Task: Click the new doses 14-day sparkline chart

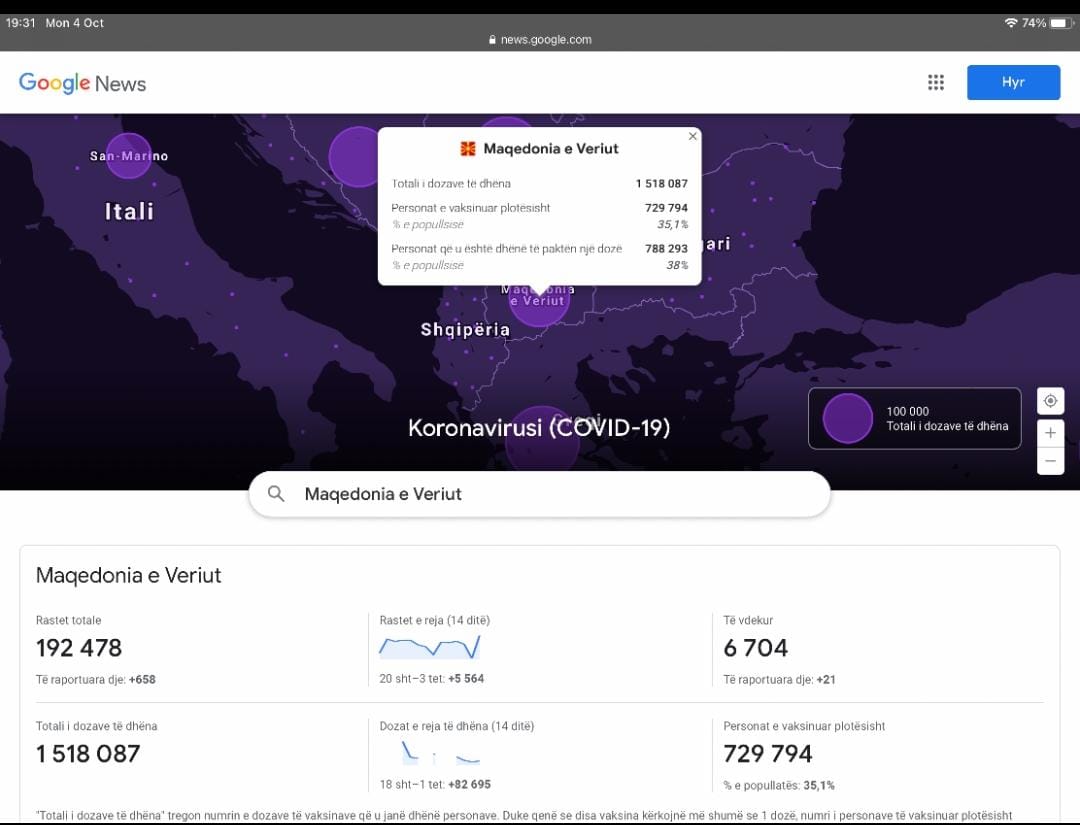Action: tap(440, 753)
